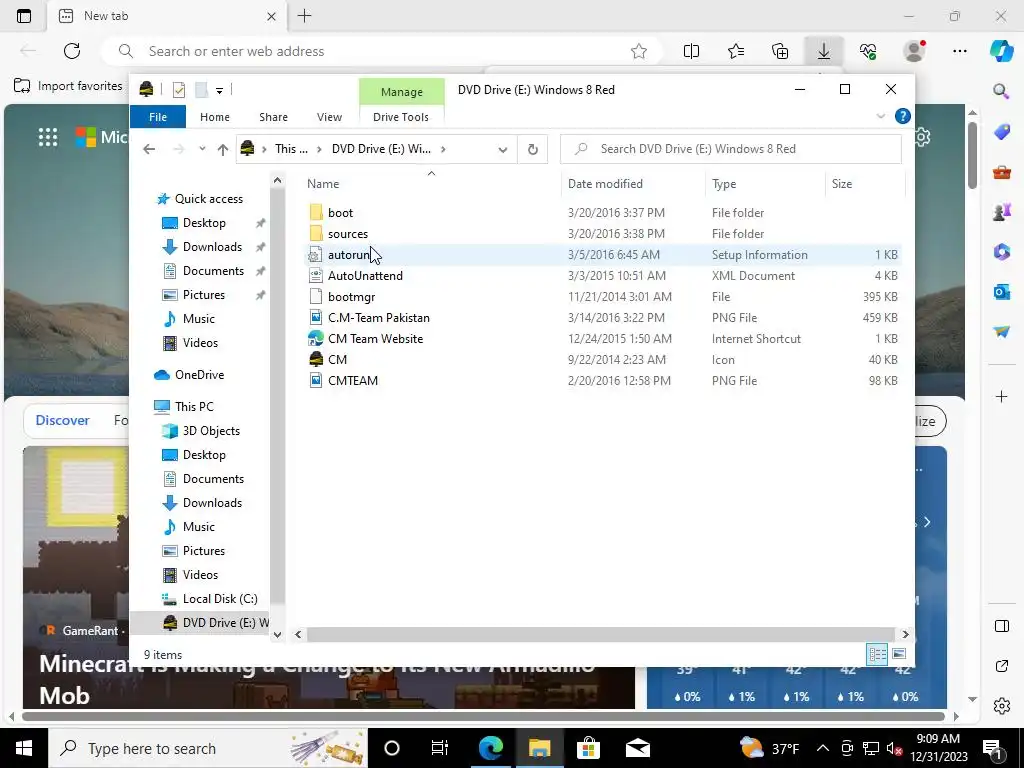Image resolution: width=1024 pixels, height=768 pixels.
Task: Open the View ribbon tab
Action: (329, 117)
